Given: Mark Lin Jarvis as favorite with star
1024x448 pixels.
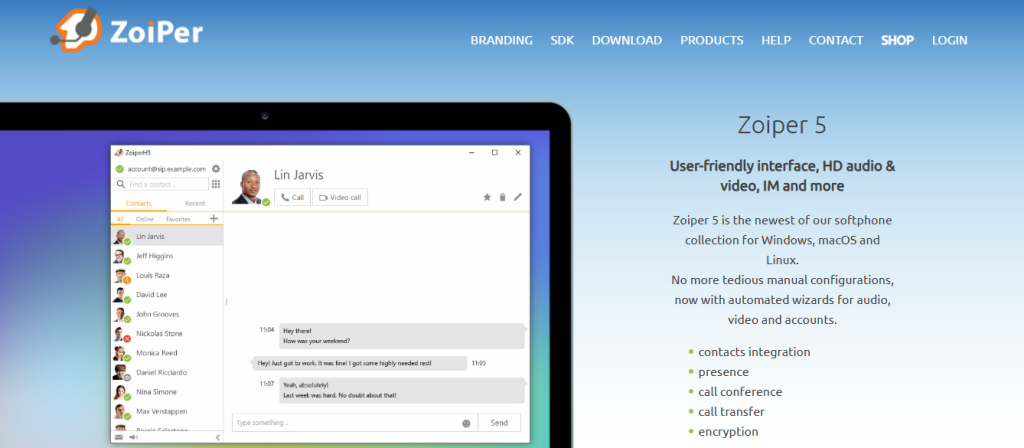Looking at the screenshot, I should coord(487,197).
